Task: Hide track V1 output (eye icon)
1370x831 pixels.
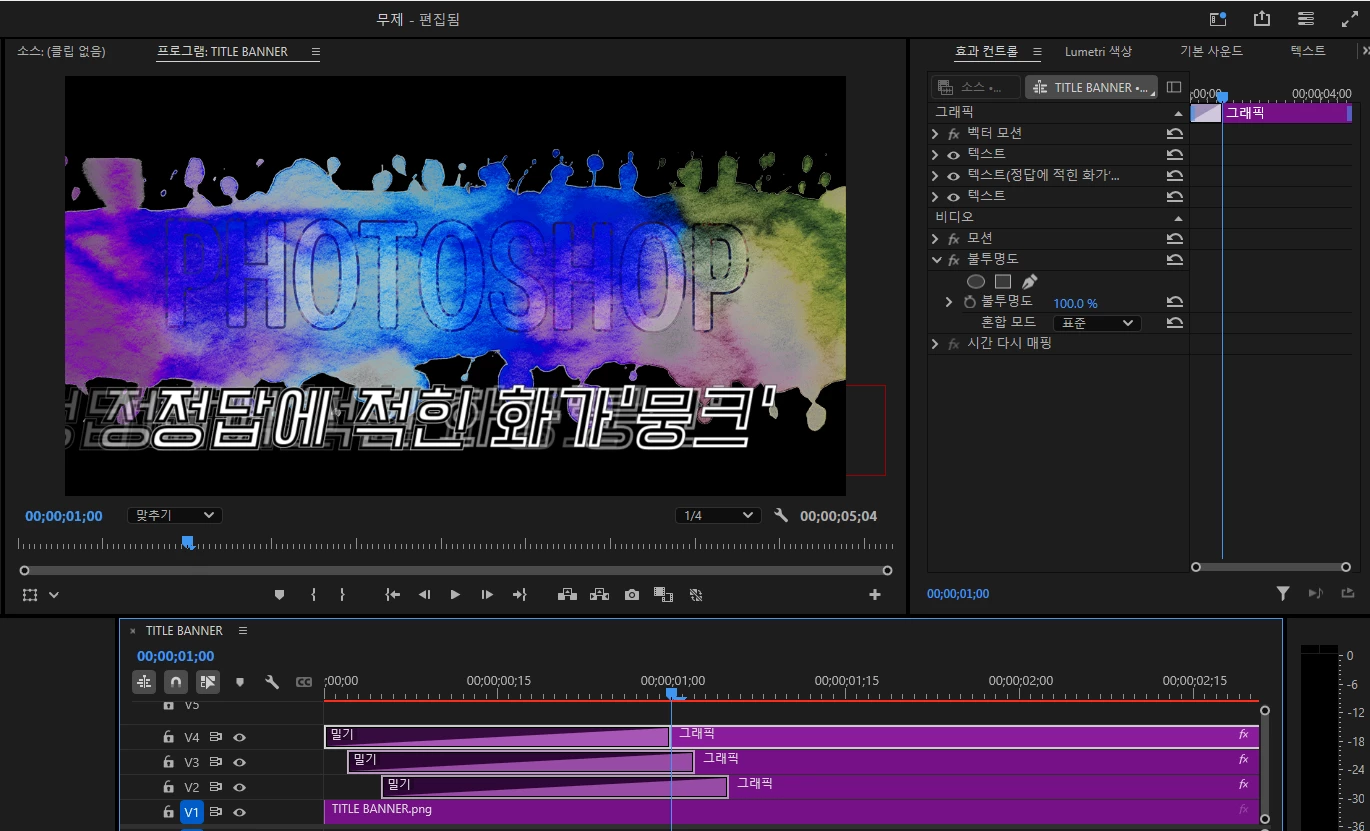Action: (240, 812)
